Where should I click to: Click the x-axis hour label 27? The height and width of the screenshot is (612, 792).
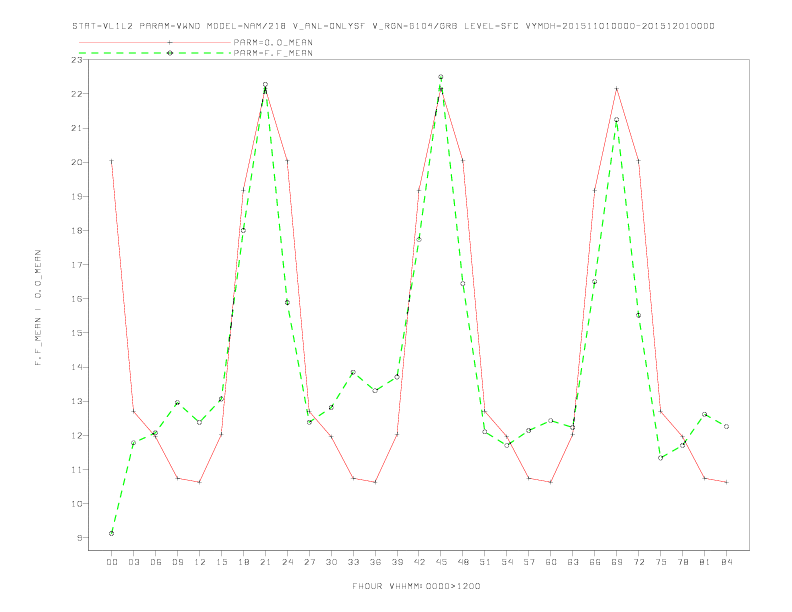[309, 562]
